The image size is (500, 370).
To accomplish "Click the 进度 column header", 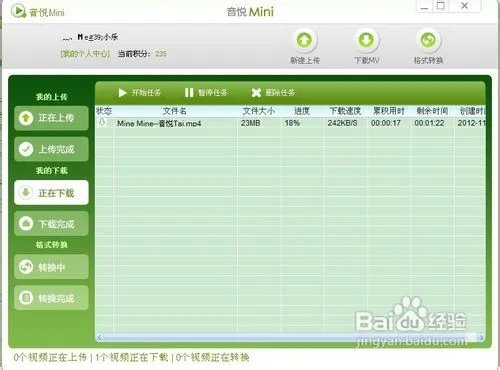I will (x=302, y=111).
